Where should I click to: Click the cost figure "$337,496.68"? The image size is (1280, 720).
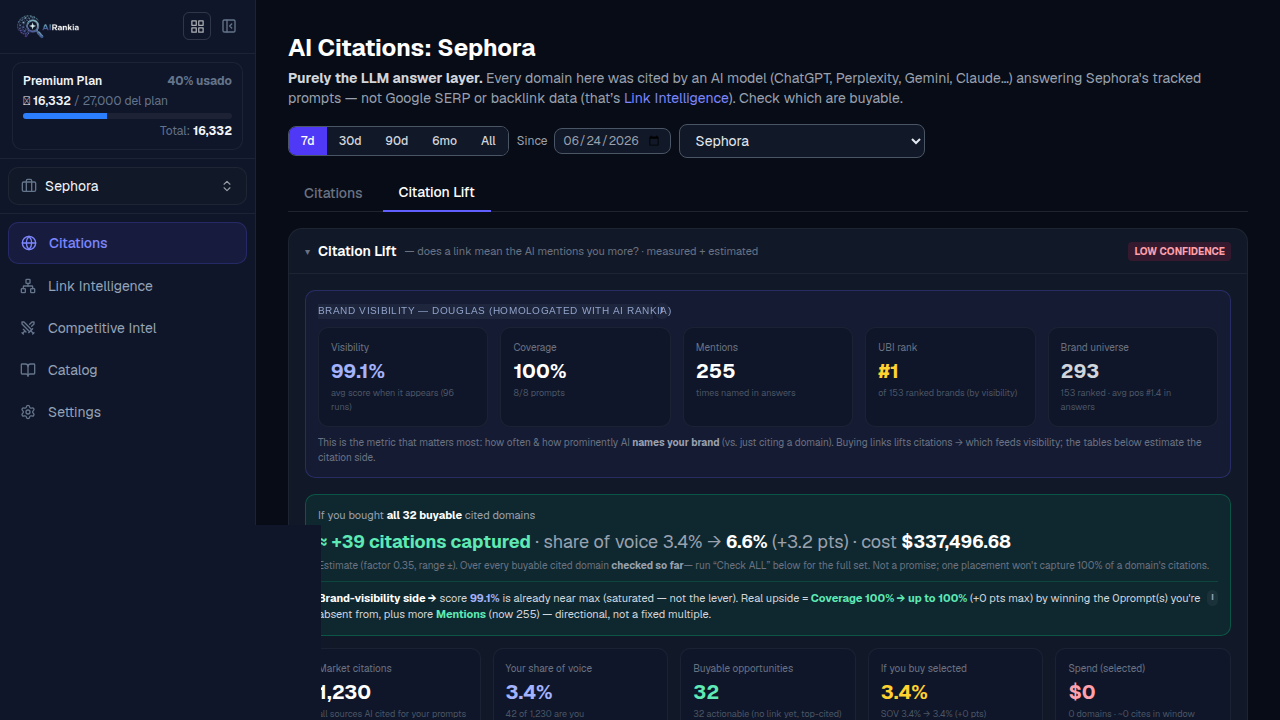[956, 542]
